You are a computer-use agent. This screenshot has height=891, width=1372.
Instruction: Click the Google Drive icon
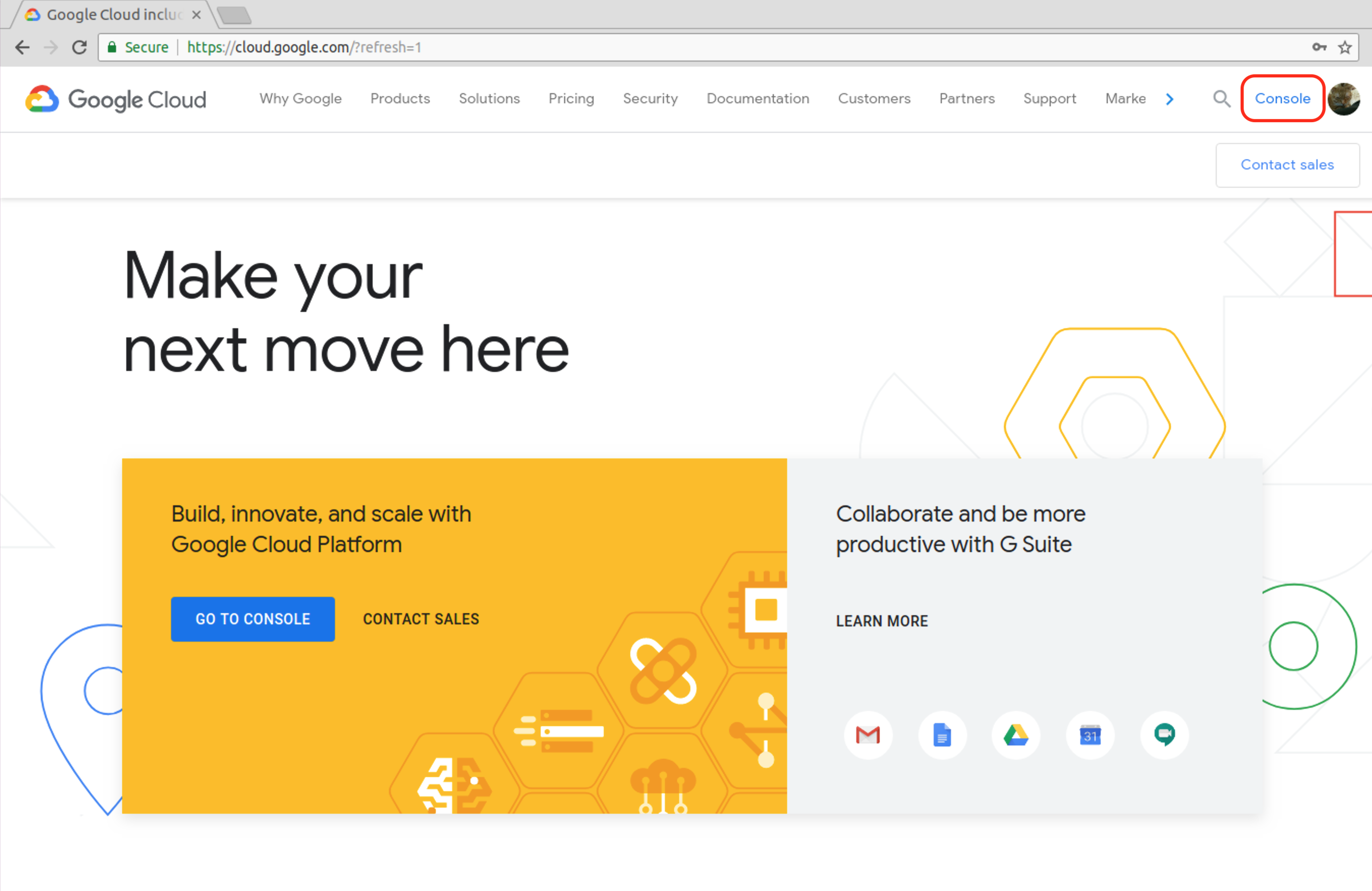point(1016,735)
